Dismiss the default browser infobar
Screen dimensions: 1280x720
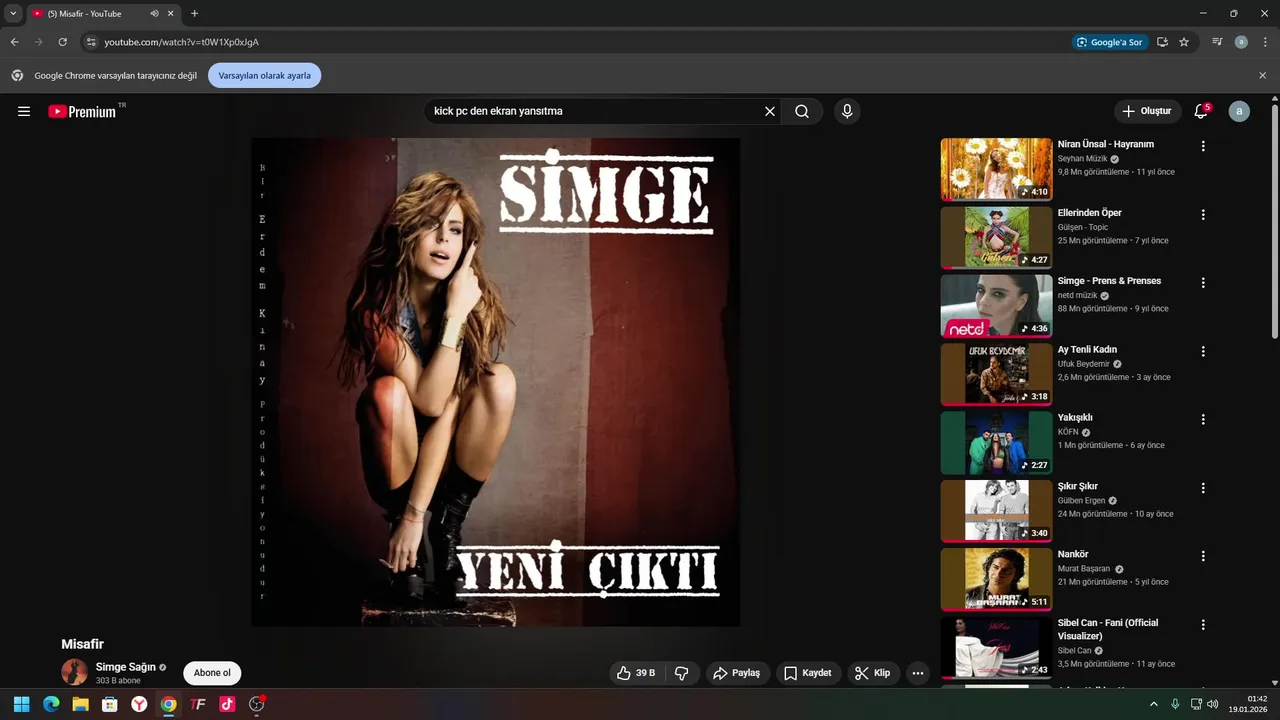(1262, 75)
